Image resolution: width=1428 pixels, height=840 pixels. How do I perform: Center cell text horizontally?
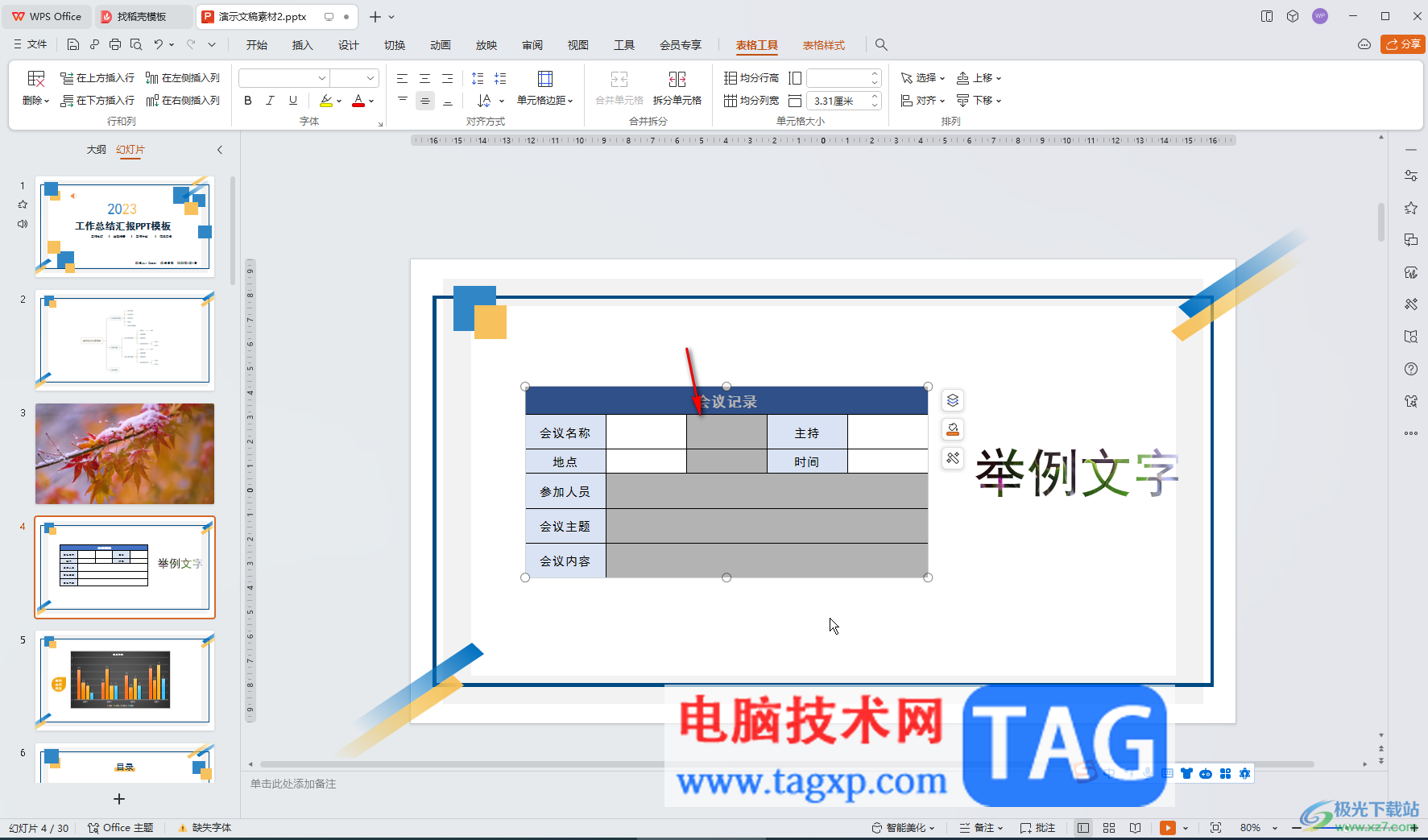coord(425,78)
